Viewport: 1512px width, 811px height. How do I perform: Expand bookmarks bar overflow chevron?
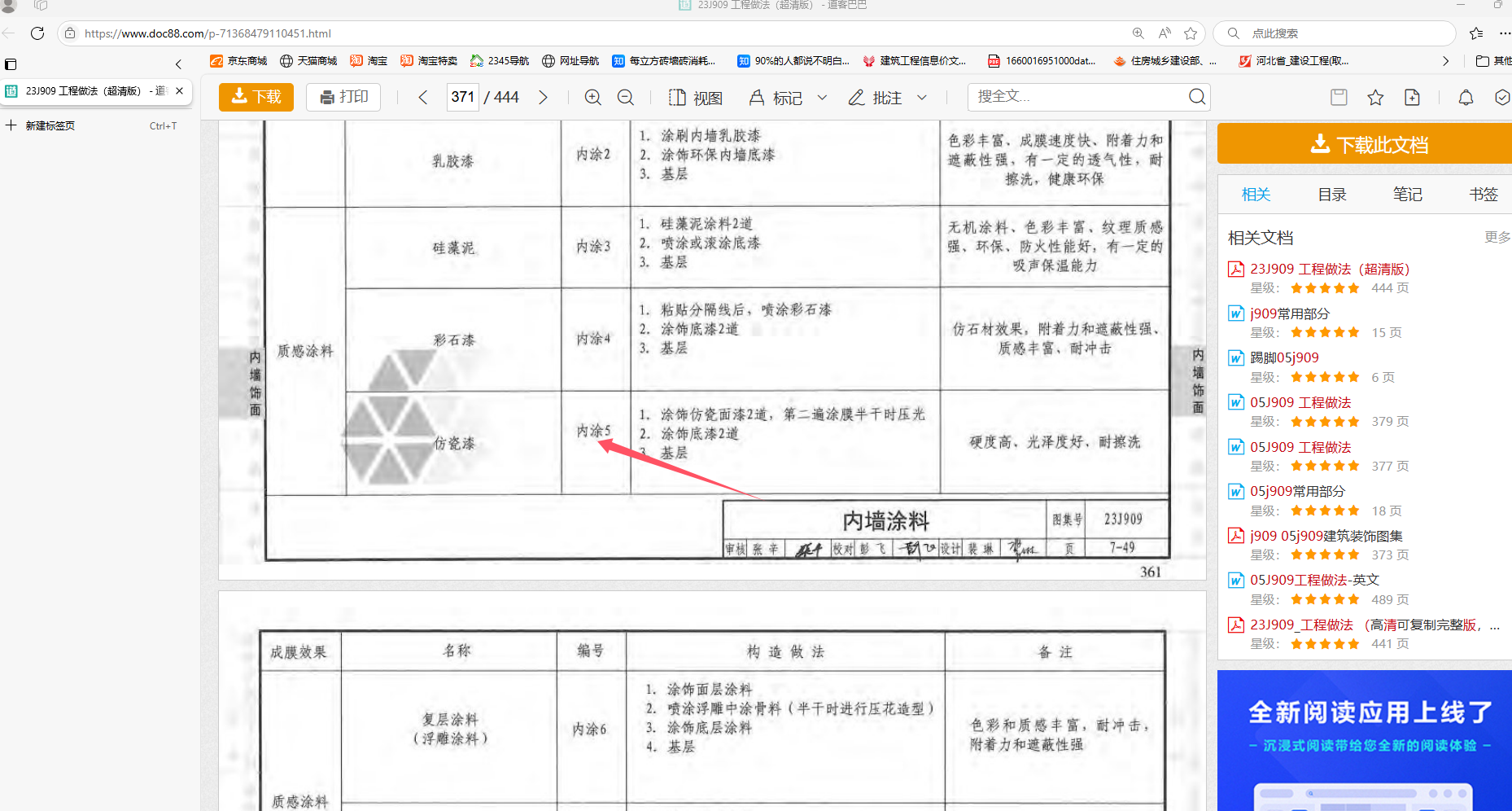1445,61
